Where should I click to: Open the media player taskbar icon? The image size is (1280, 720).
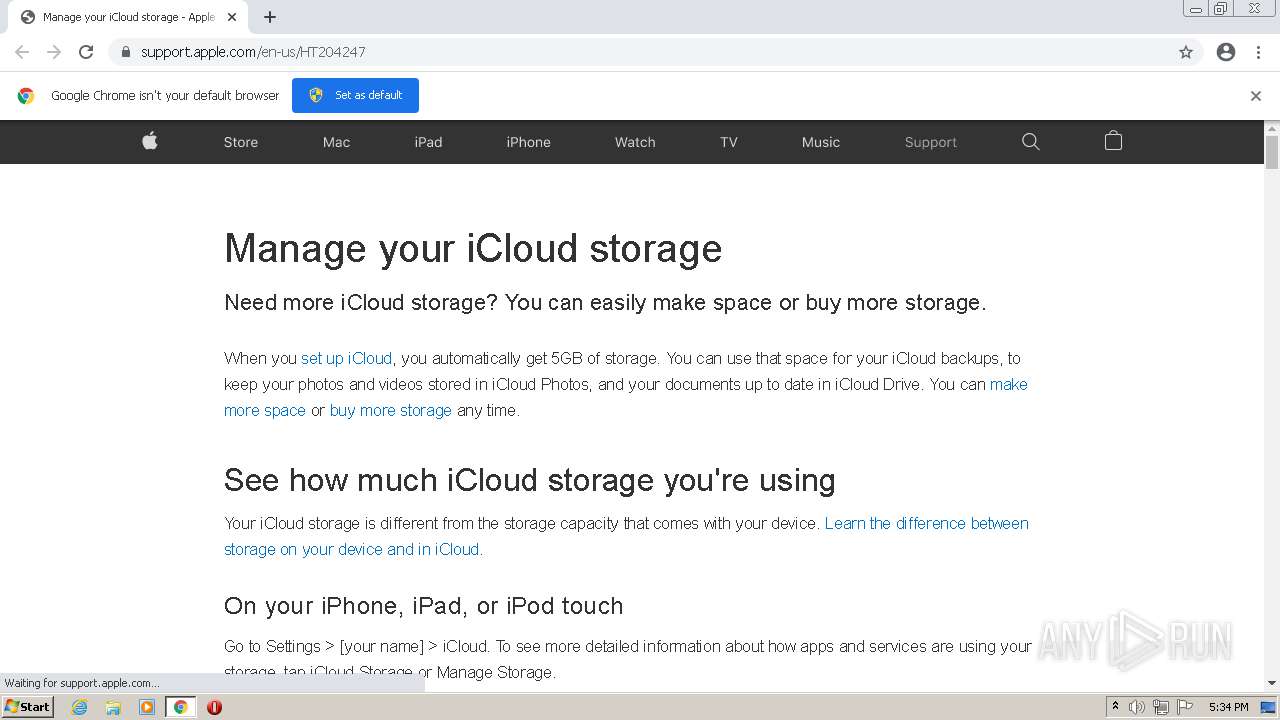(147, 707)
